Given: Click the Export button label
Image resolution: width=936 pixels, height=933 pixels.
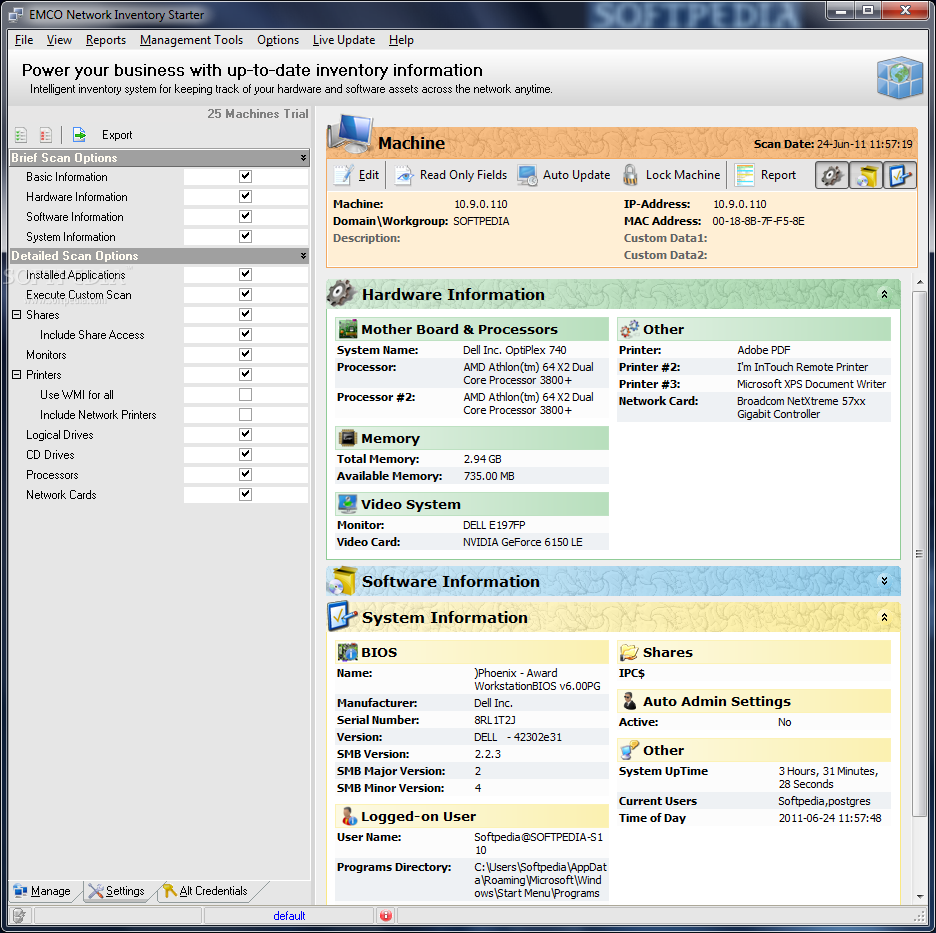Looking at the screenshot, I should coord(117,135).
